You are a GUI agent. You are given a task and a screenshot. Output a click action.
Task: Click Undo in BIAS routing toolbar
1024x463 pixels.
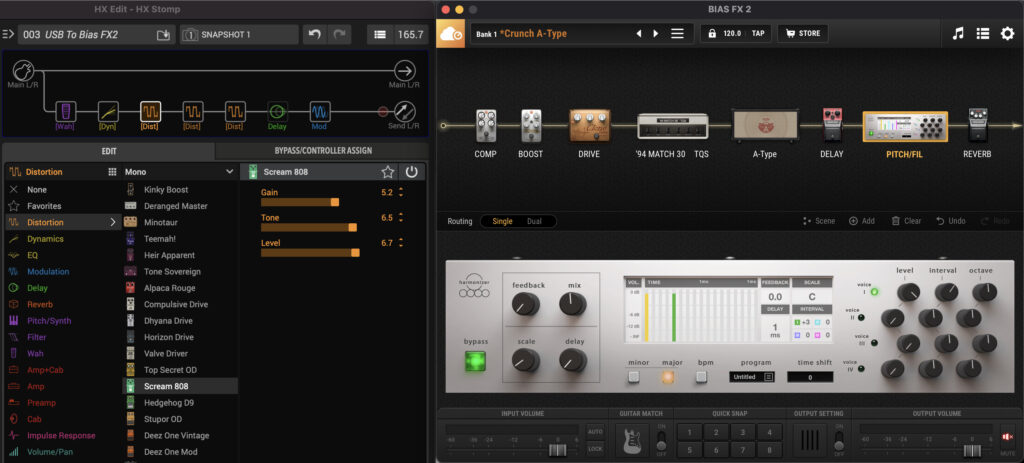(x=950, y=221)
